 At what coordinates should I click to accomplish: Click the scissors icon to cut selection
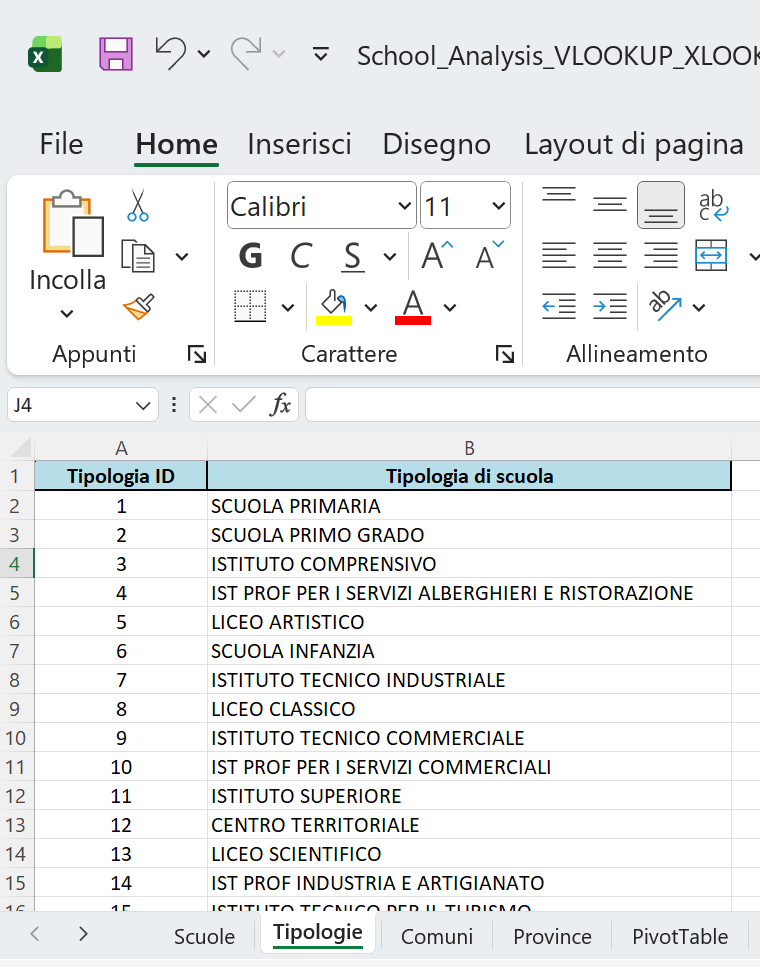pyautogui.click(x=137, y=206)
